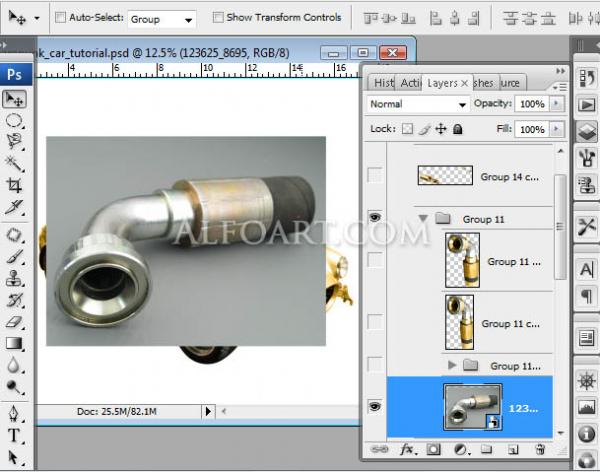Hide the Group 11 folder layer

pos(375,218)
